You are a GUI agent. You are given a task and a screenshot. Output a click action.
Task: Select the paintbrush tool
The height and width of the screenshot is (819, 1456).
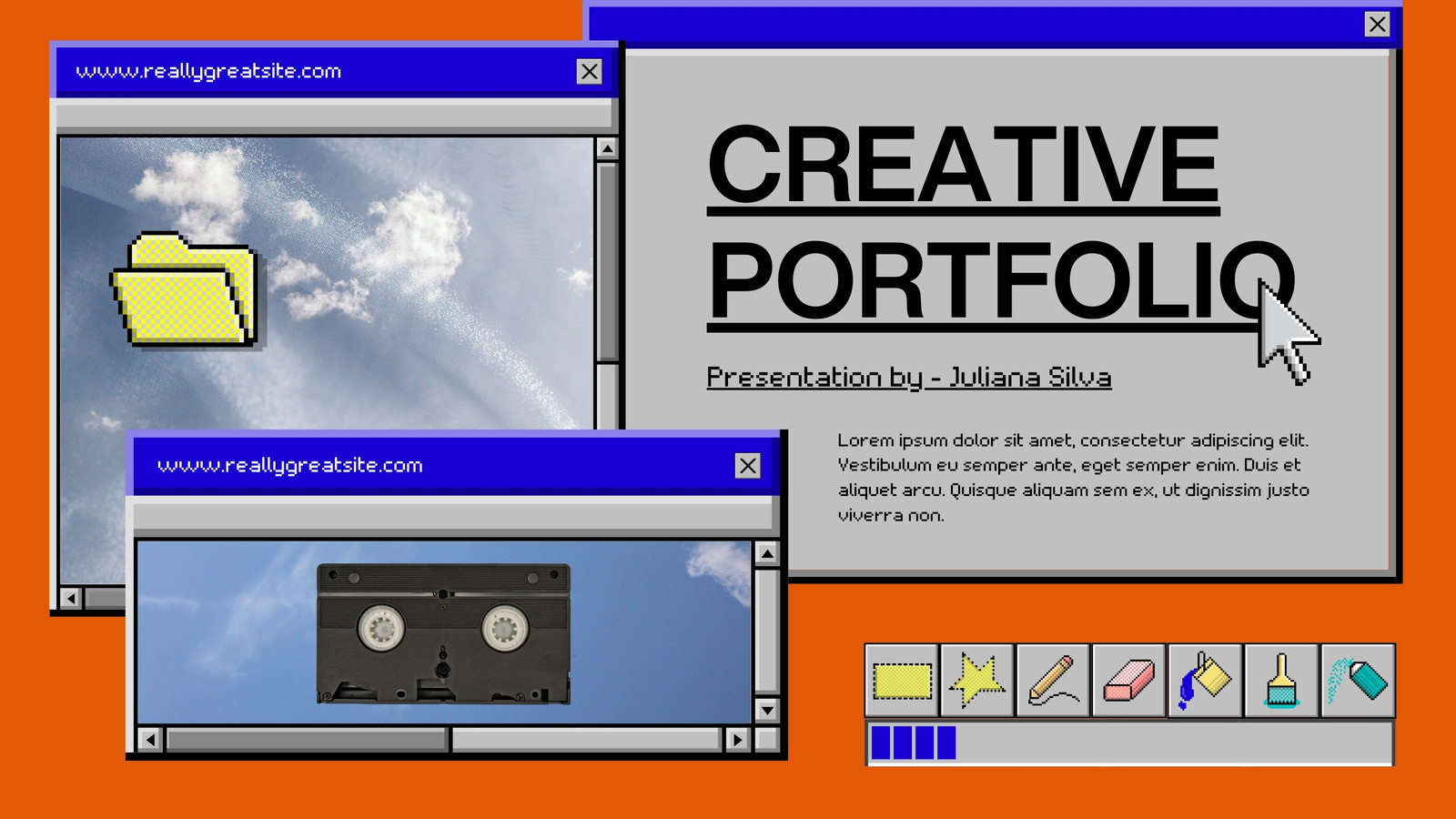tap(1281, 681)
